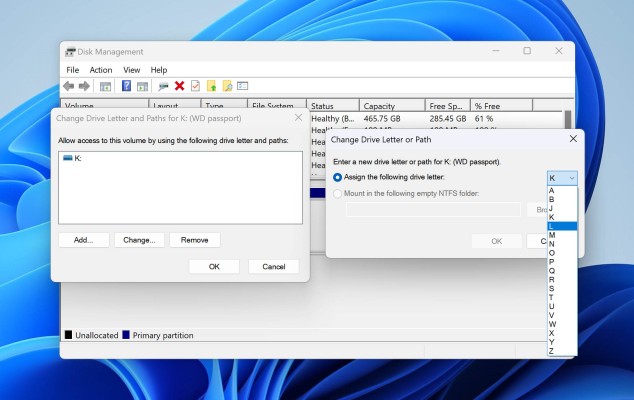Click the 465.75 GB capacity cell
This screenshot has height=400, width=634.
point(382,119)
